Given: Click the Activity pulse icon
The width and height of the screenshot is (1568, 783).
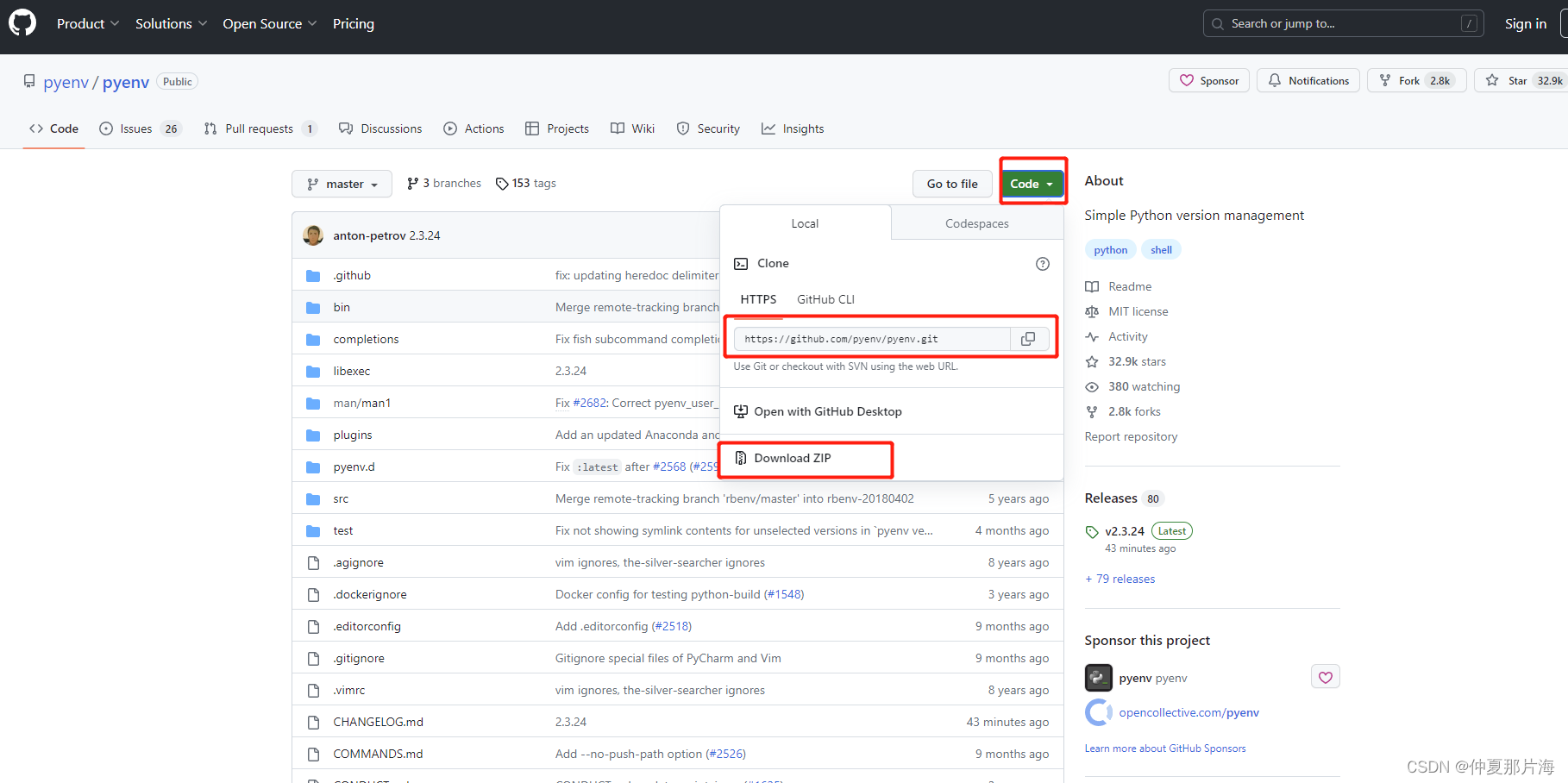Looking at the screenshot, I should coord(1092,337).
